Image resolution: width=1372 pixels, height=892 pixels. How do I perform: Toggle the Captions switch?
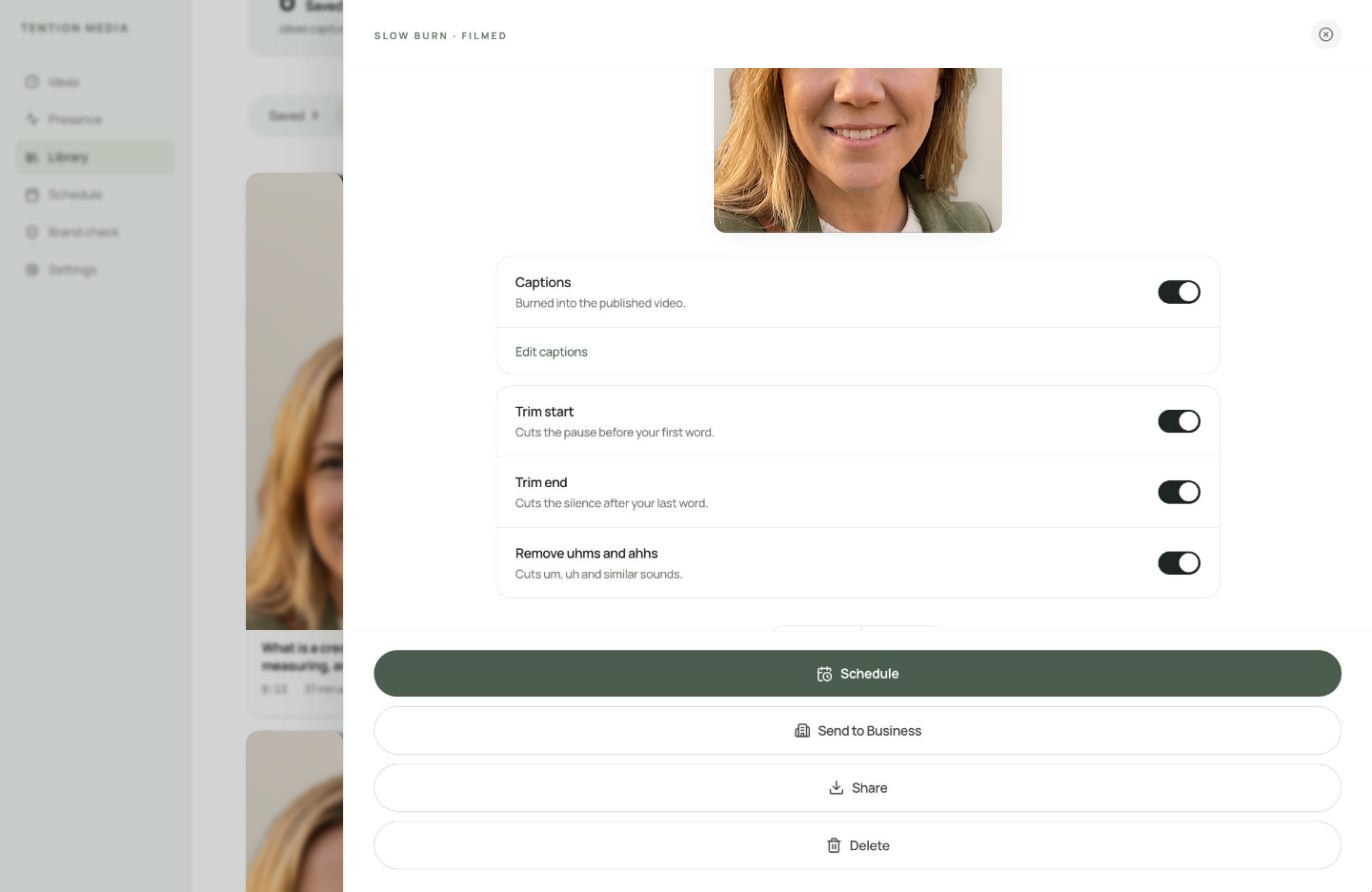click(x=1179, y=292)
